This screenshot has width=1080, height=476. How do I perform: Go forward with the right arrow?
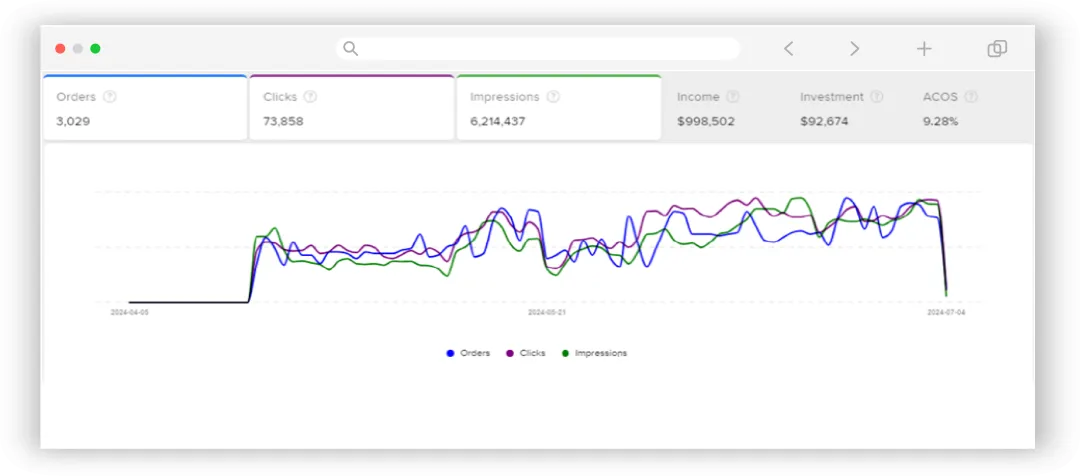[854, 48]
